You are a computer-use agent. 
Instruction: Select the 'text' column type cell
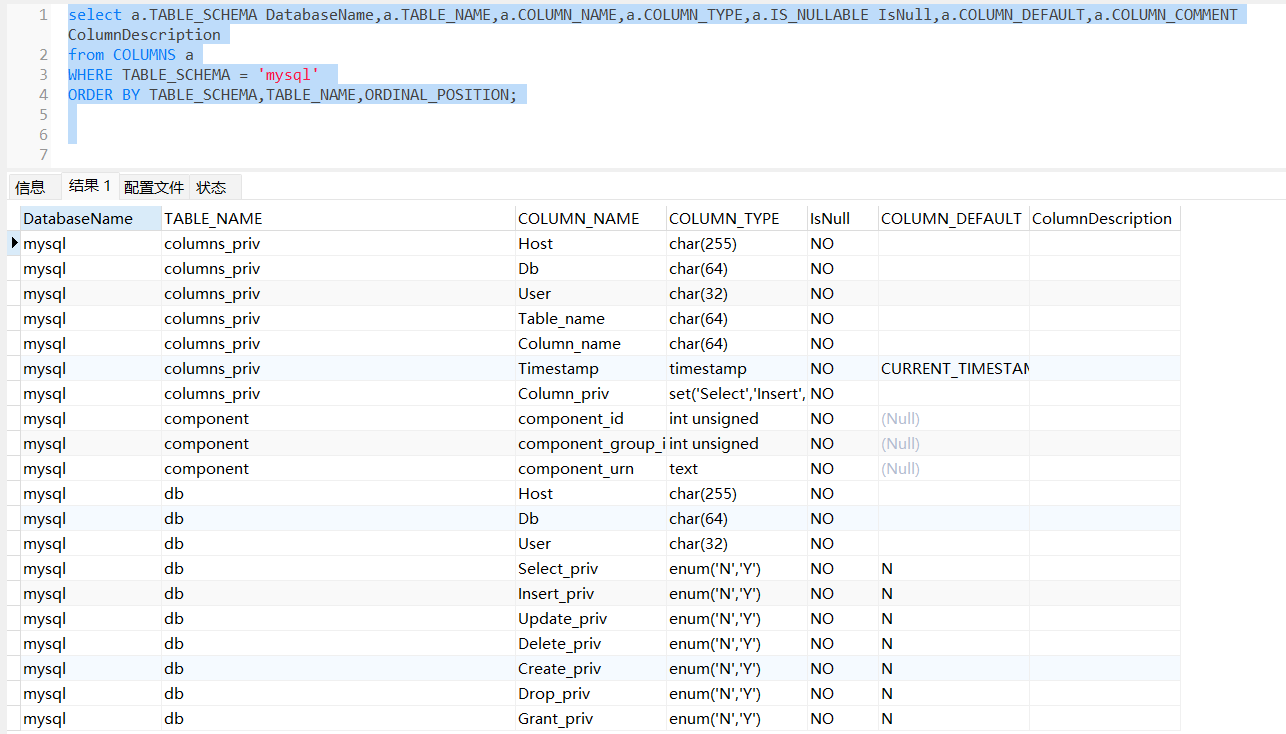click(737, 468)
